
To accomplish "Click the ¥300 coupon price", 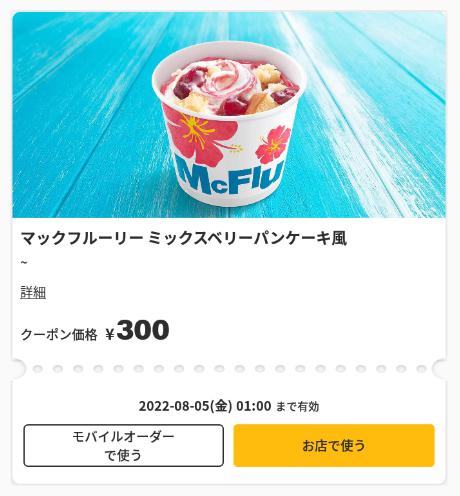I will click(137, 331).
